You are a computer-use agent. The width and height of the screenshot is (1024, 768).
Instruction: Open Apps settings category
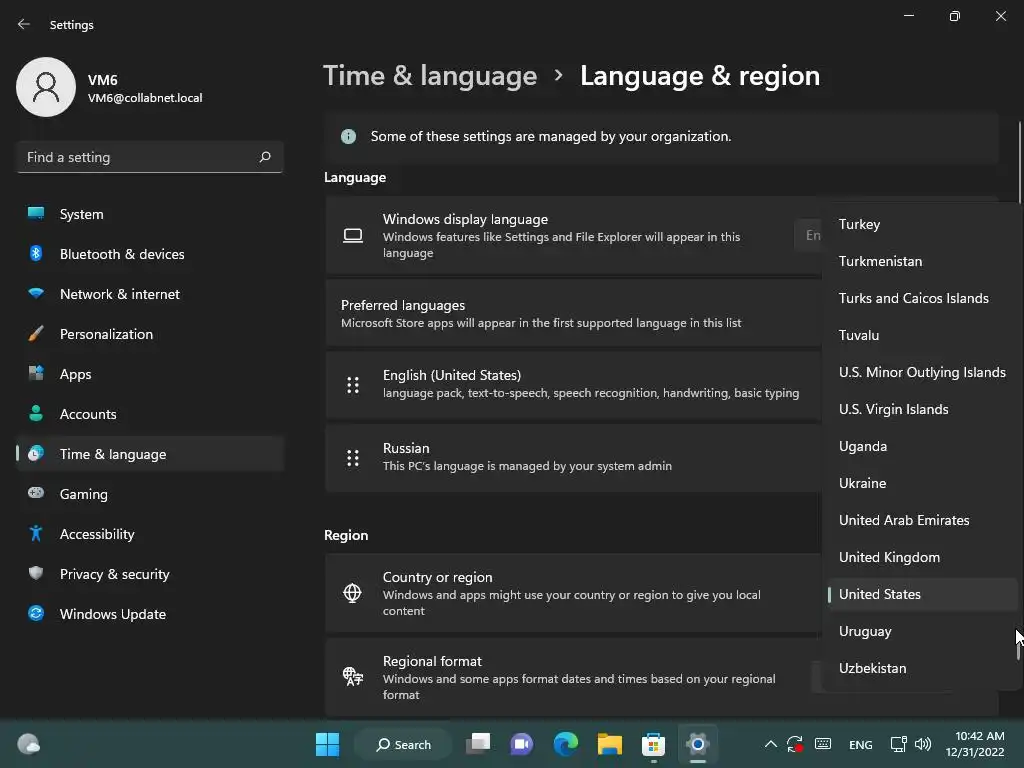click(x=150, y=374)
